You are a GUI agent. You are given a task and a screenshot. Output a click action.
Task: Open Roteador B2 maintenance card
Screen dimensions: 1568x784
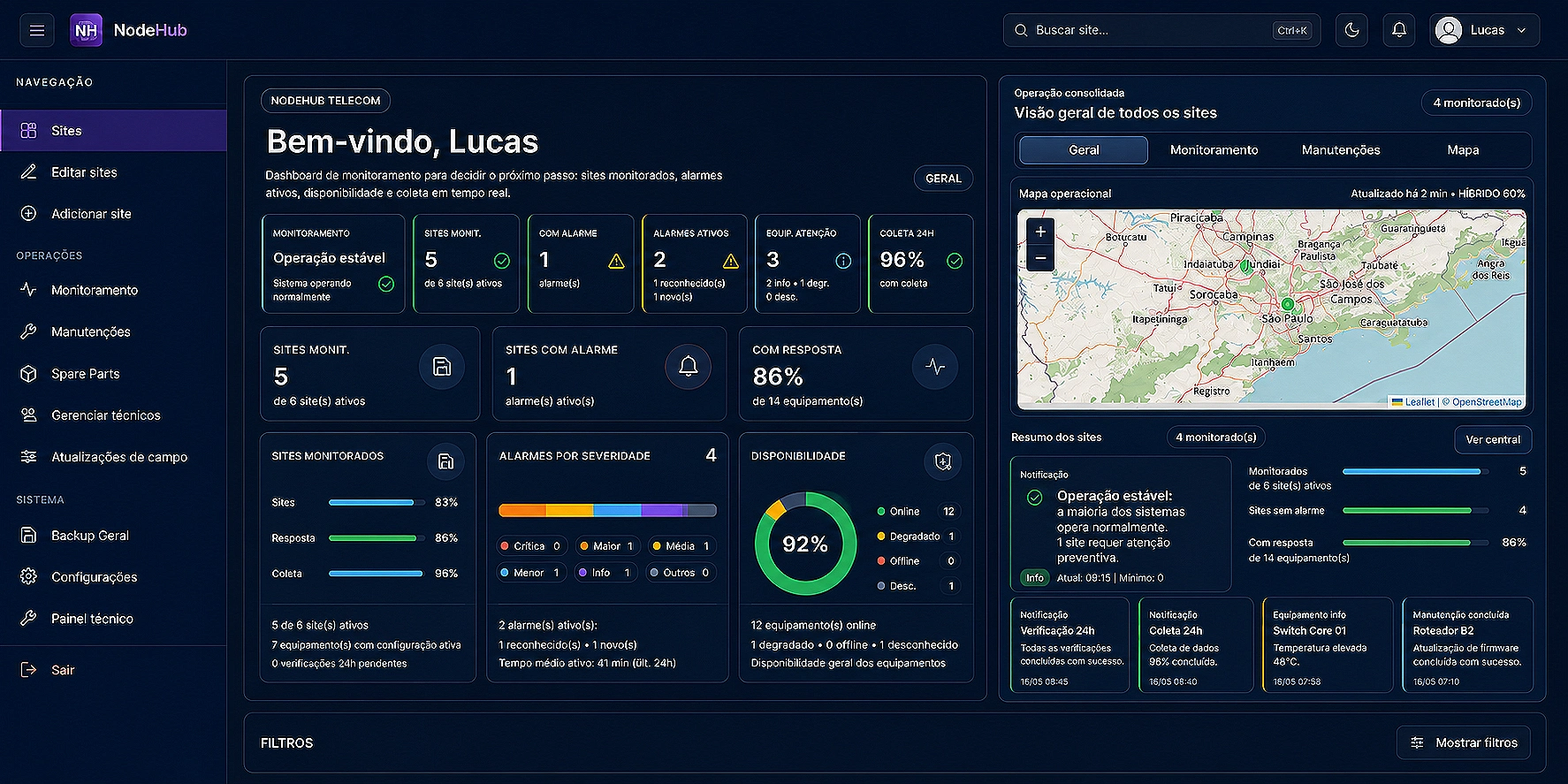(1467, 644)
